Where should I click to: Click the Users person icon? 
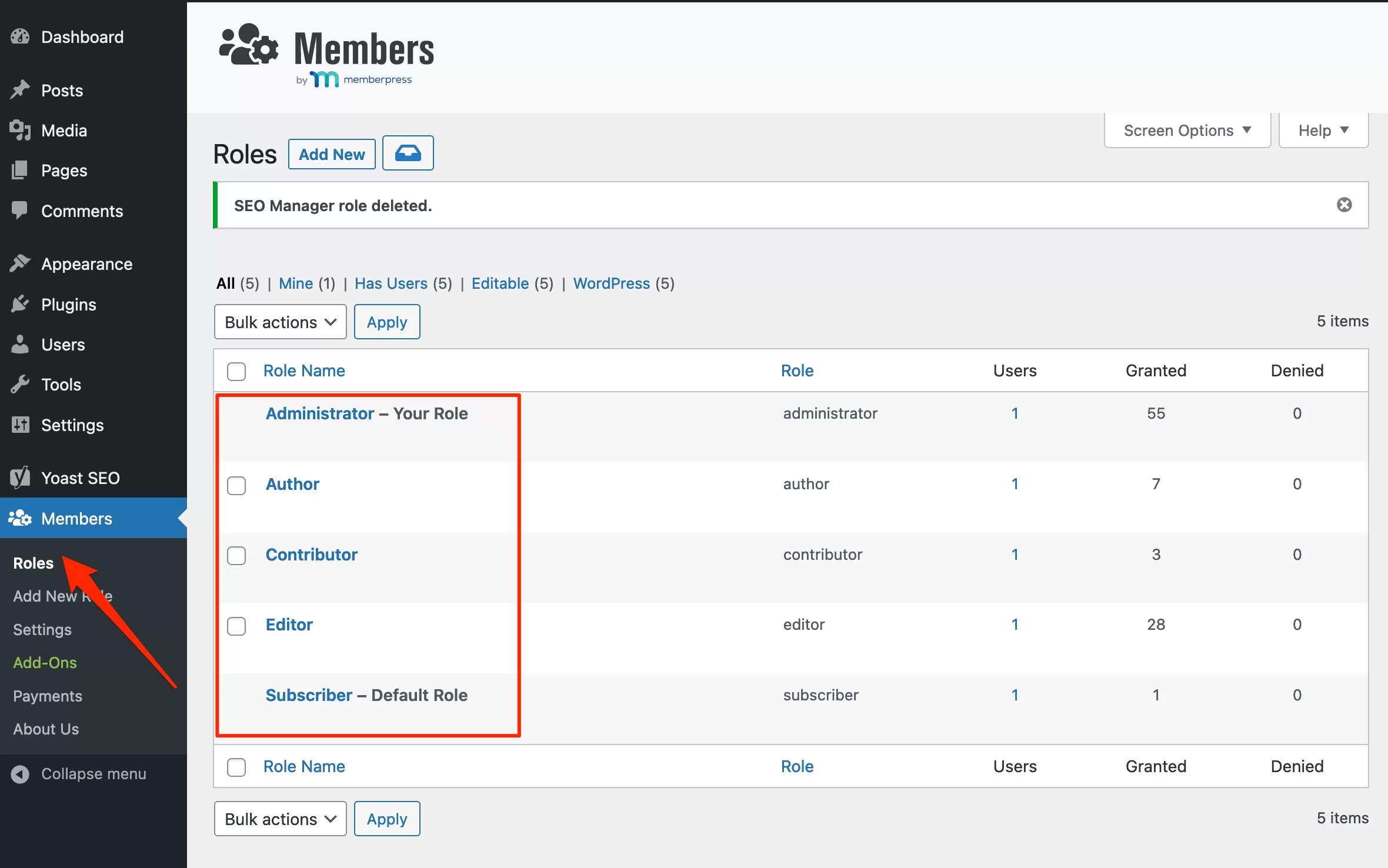tap(20, 345)
